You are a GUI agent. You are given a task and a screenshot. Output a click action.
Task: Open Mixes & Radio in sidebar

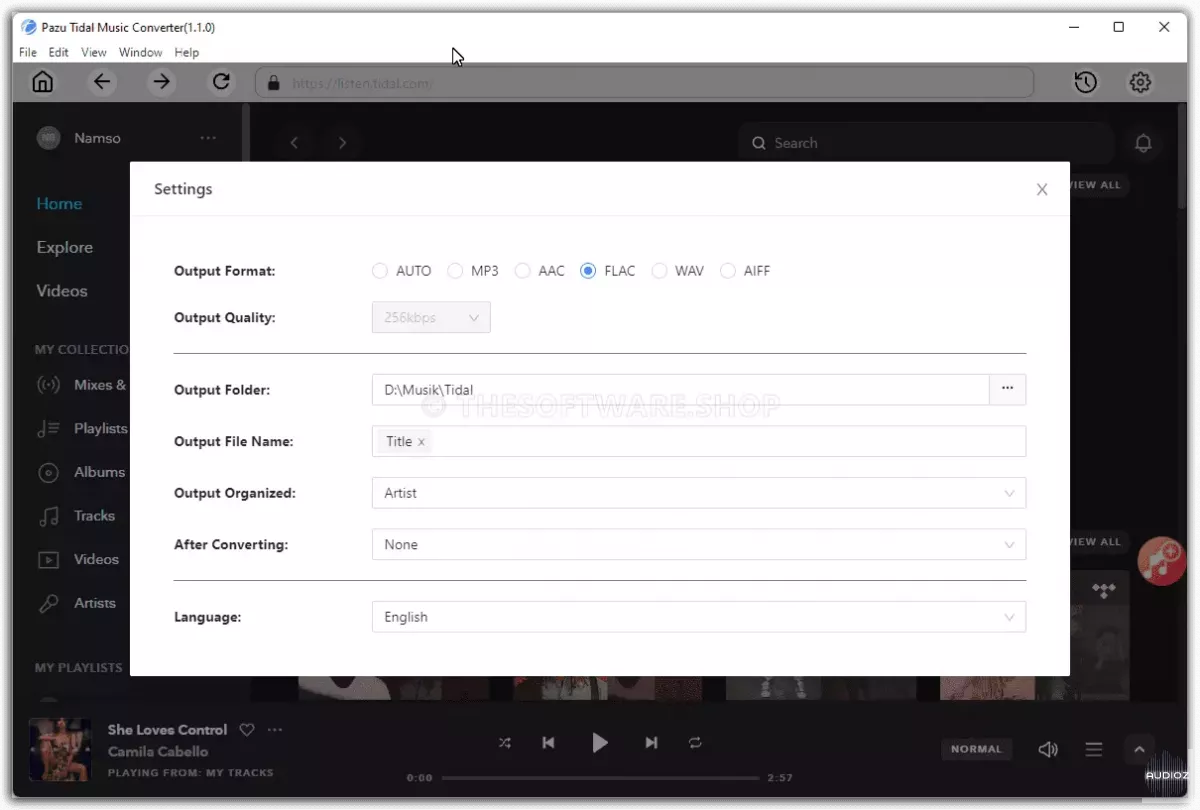81,385
